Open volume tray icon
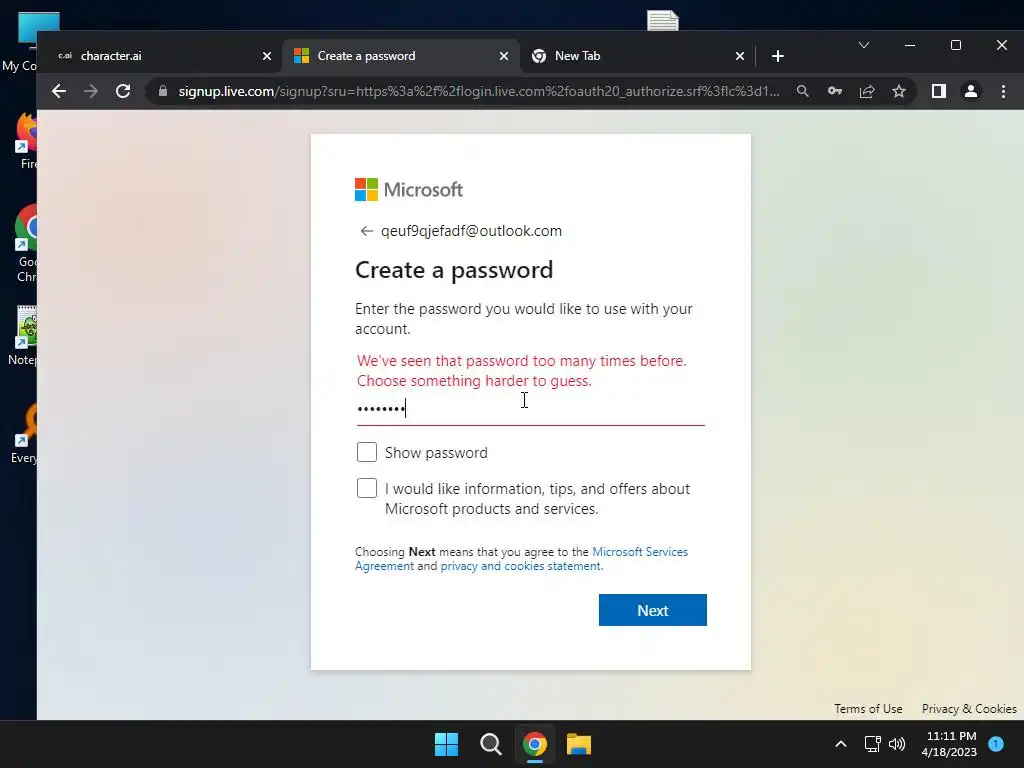Screen dimensions: 1024x768 897,744
